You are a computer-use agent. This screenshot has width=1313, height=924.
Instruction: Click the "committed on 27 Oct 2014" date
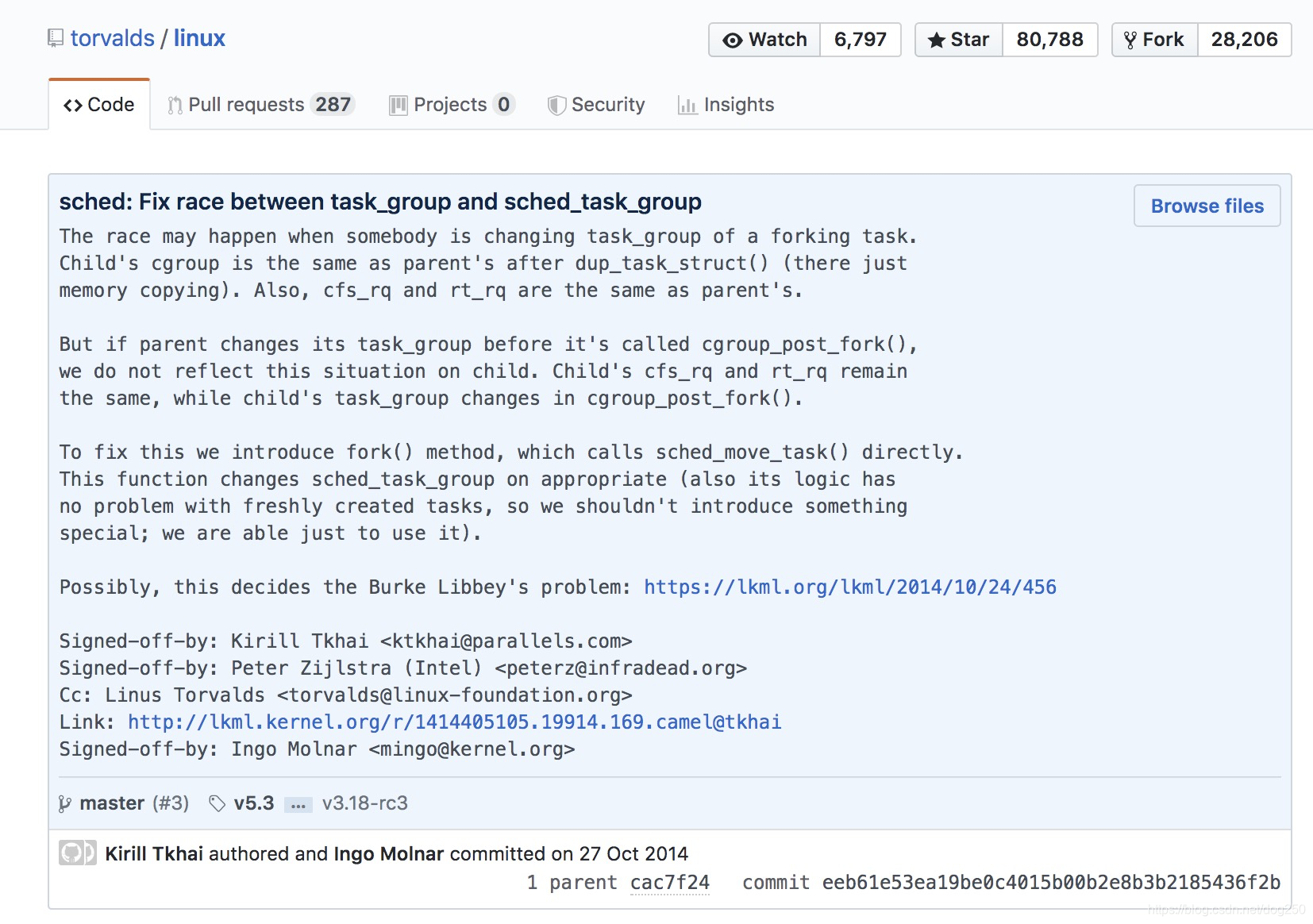point(568,854)
